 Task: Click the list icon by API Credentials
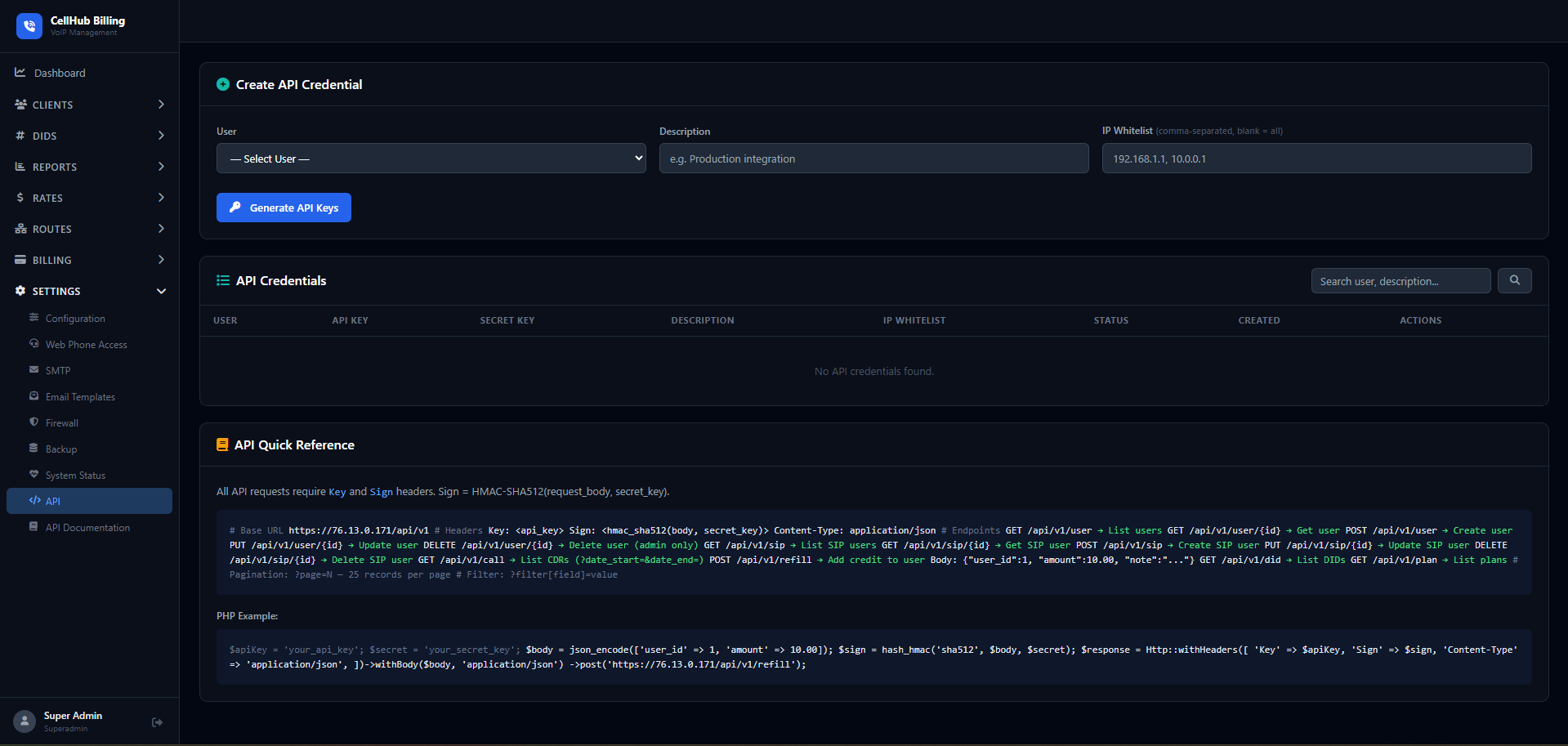tap(222, 280)
